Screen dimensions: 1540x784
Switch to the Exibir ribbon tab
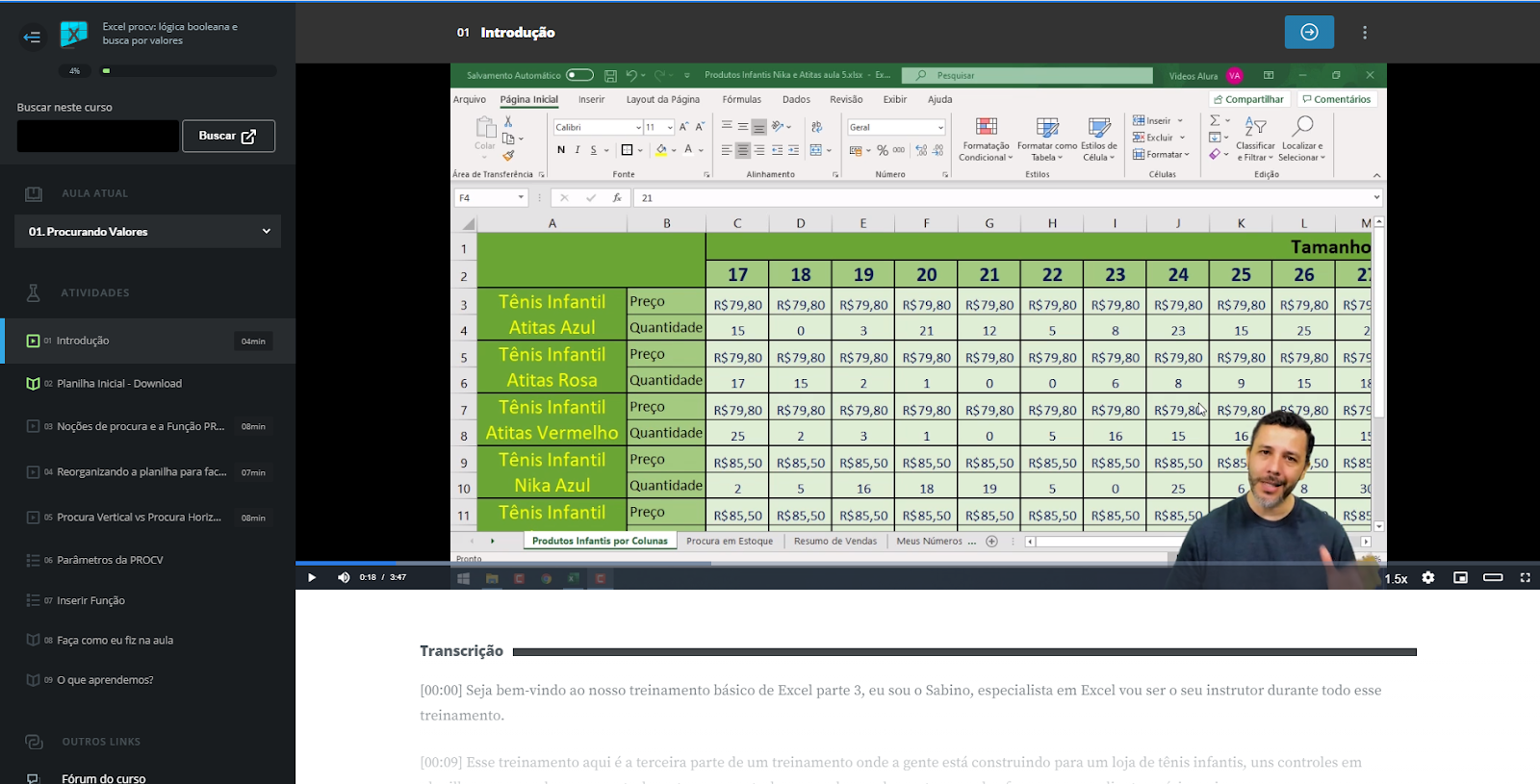pyautogui.click(x=895, y=99)
